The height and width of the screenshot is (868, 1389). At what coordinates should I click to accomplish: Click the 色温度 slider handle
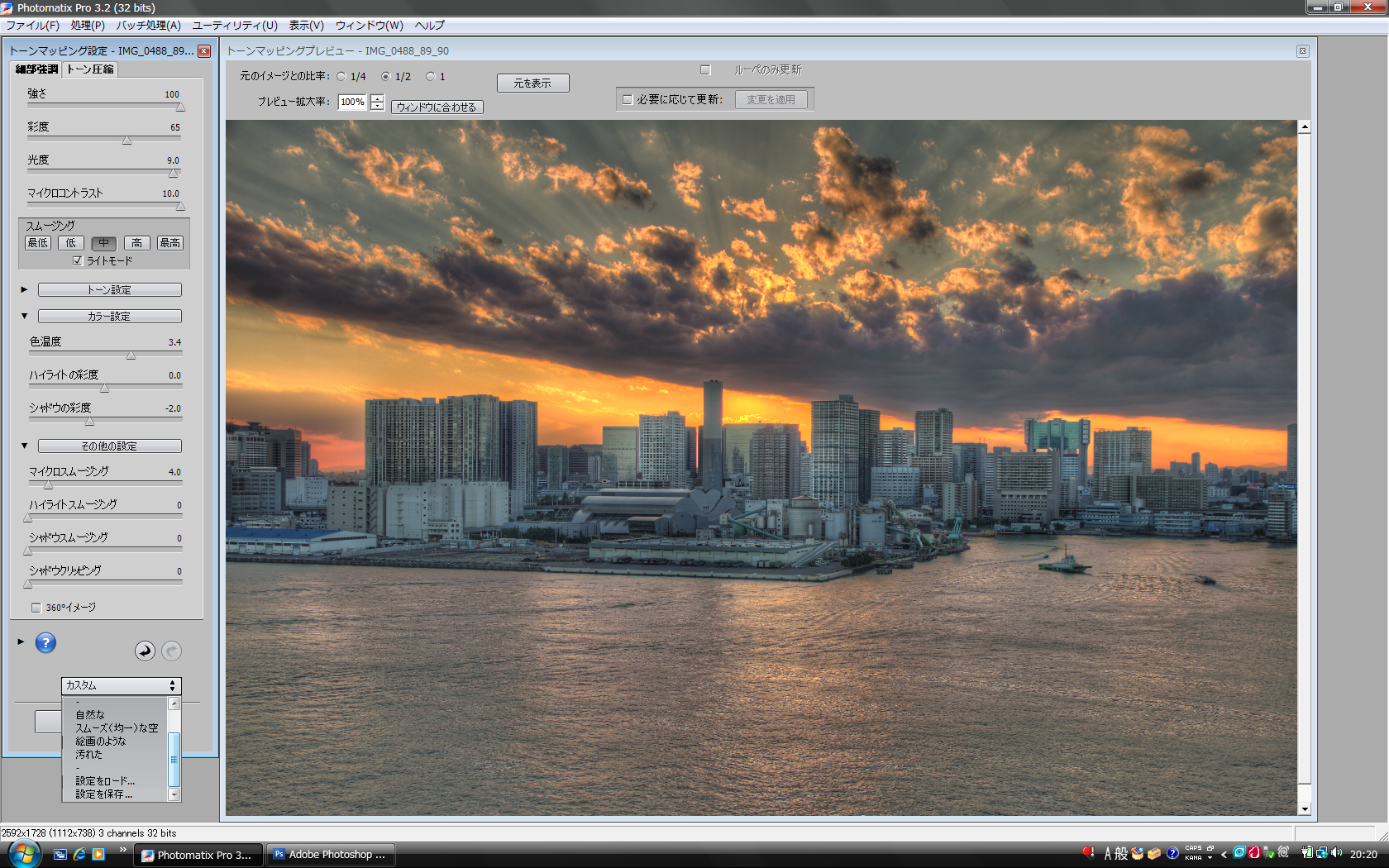point(131,355)
